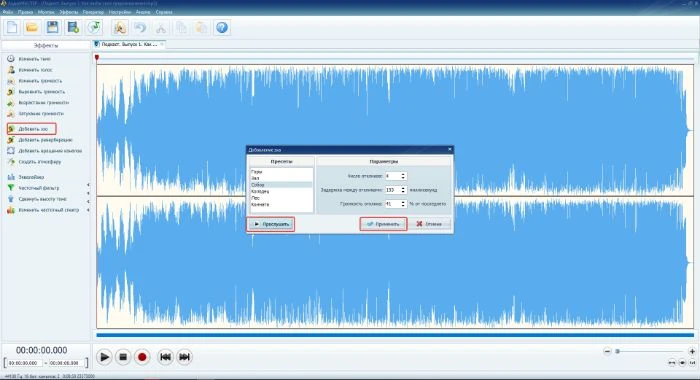Viewport: 700px width, 380px height.
Task: Click the selection start time field
Action: click(x=25, y=363)
